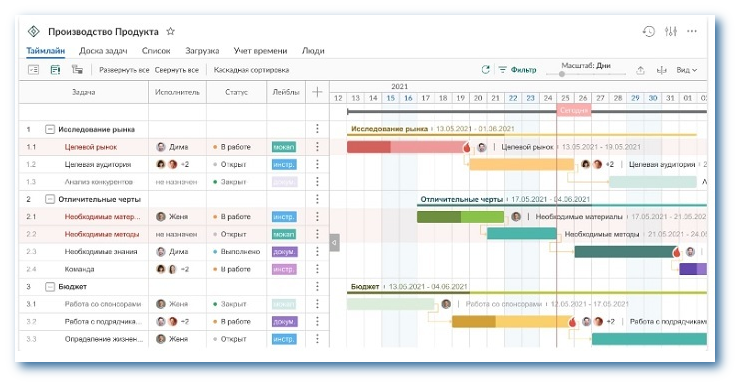This screenshot has width=740, height=387.
Task: Switch to the Загрузка tab
Action: (202, 51)
